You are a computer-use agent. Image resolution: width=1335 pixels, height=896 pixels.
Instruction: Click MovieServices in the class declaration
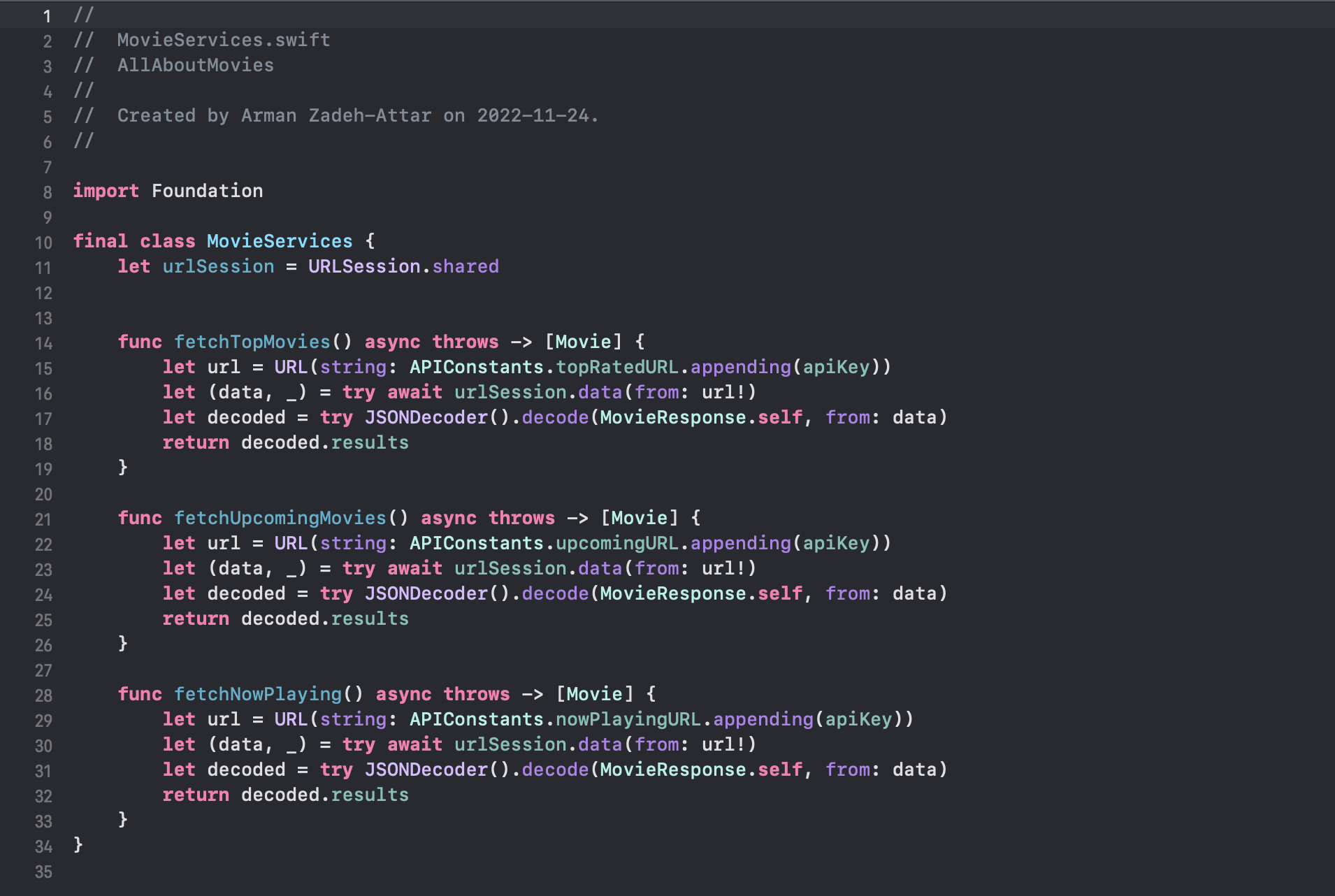point(280,241)
